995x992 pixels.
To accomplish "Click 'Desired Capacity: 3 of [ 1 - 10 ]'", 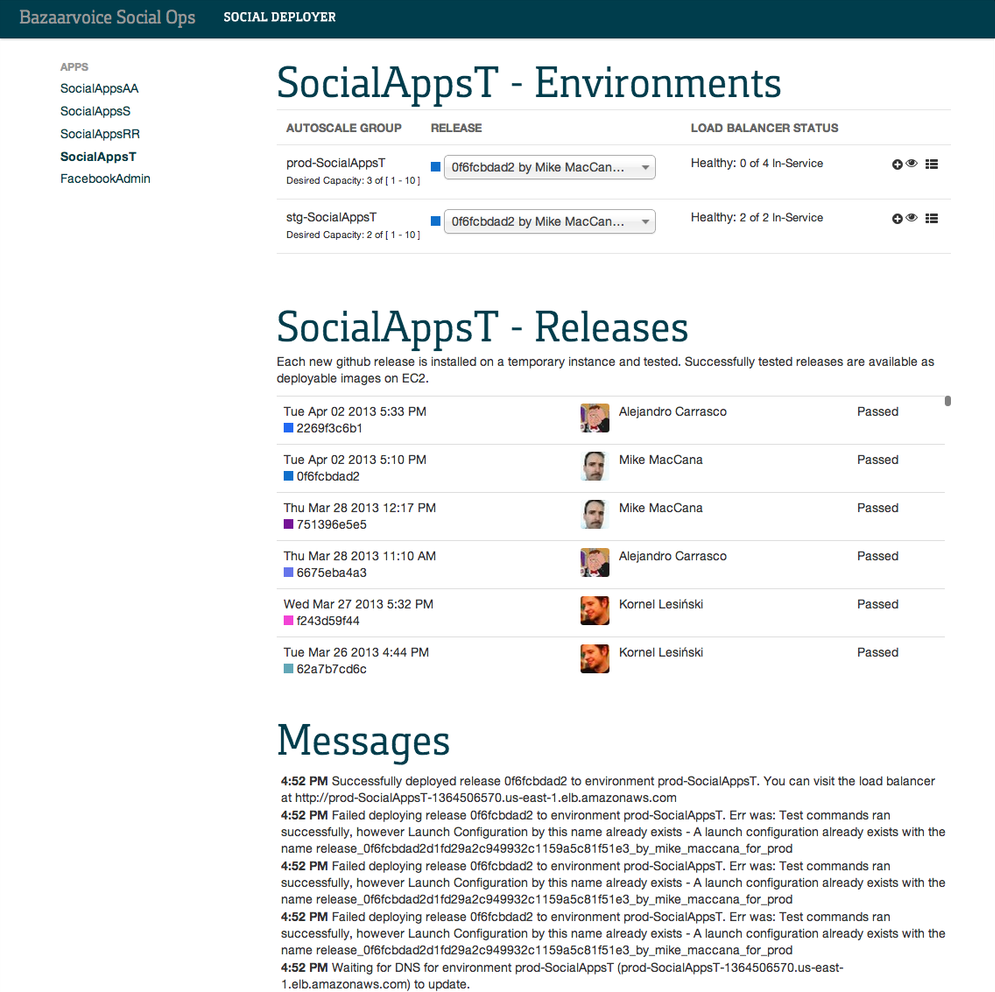I will click(x=353, y=180).
